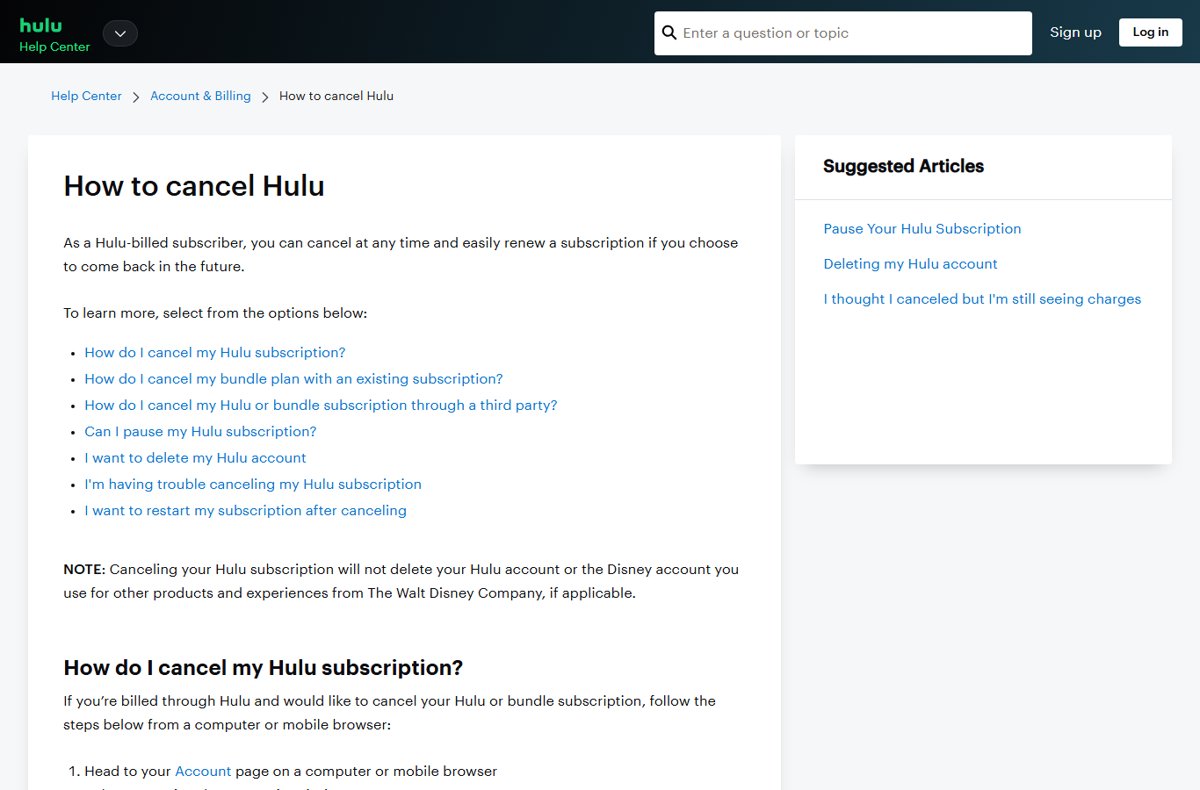The height and width of the screenshot is (790, 1200).
Task: Click the Hulu Help Center logo
Action: coord(54,34)
